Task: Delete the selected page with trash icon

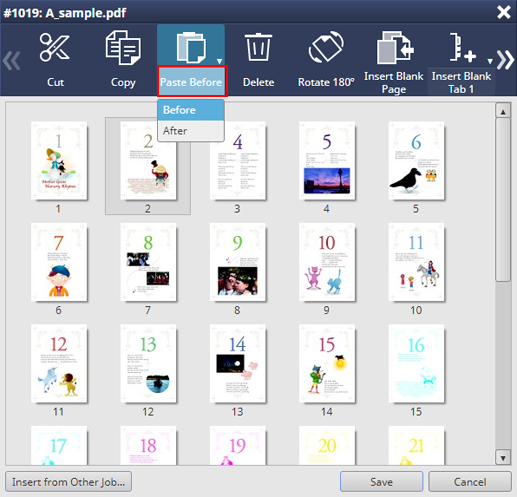Action: (x=258, y=47)
